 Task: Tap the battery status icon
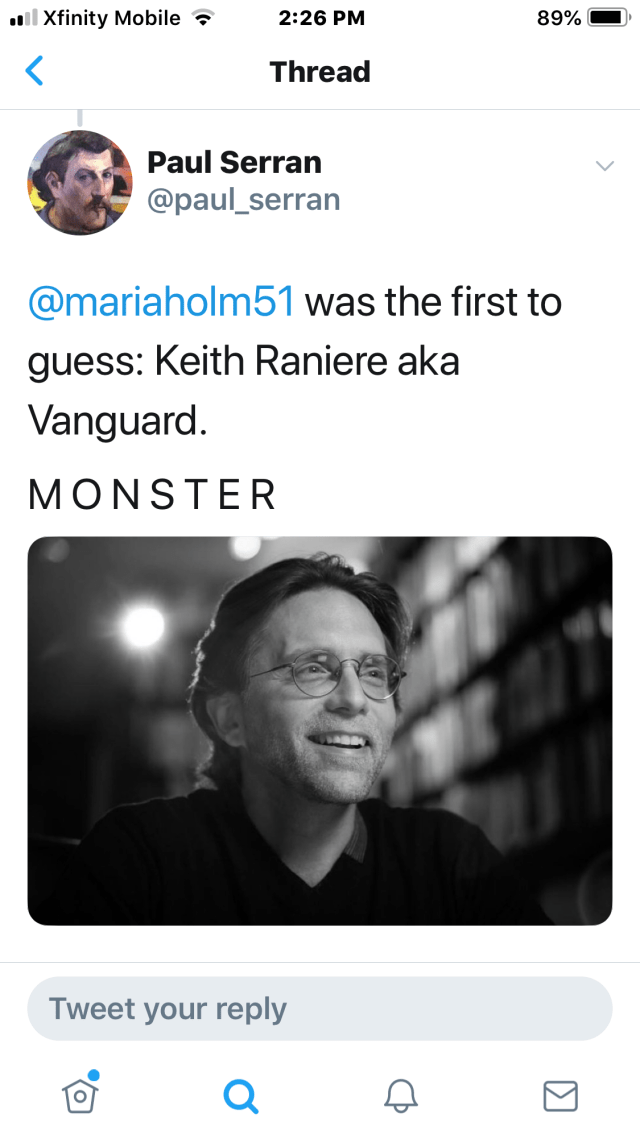click(x=607, y=18)
